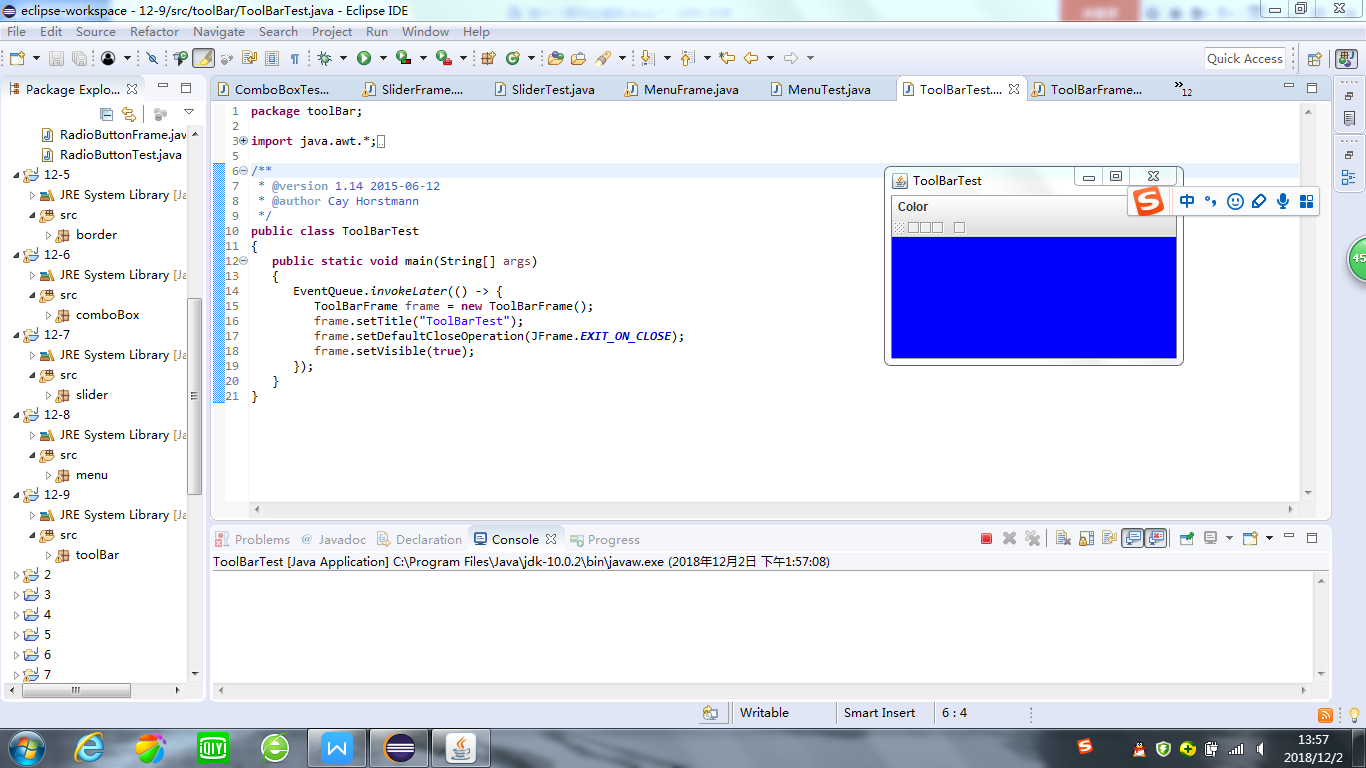The image size is (1366, 768).
Task: Click the Open Perspective icon
Action: [x=1315, y=58]
